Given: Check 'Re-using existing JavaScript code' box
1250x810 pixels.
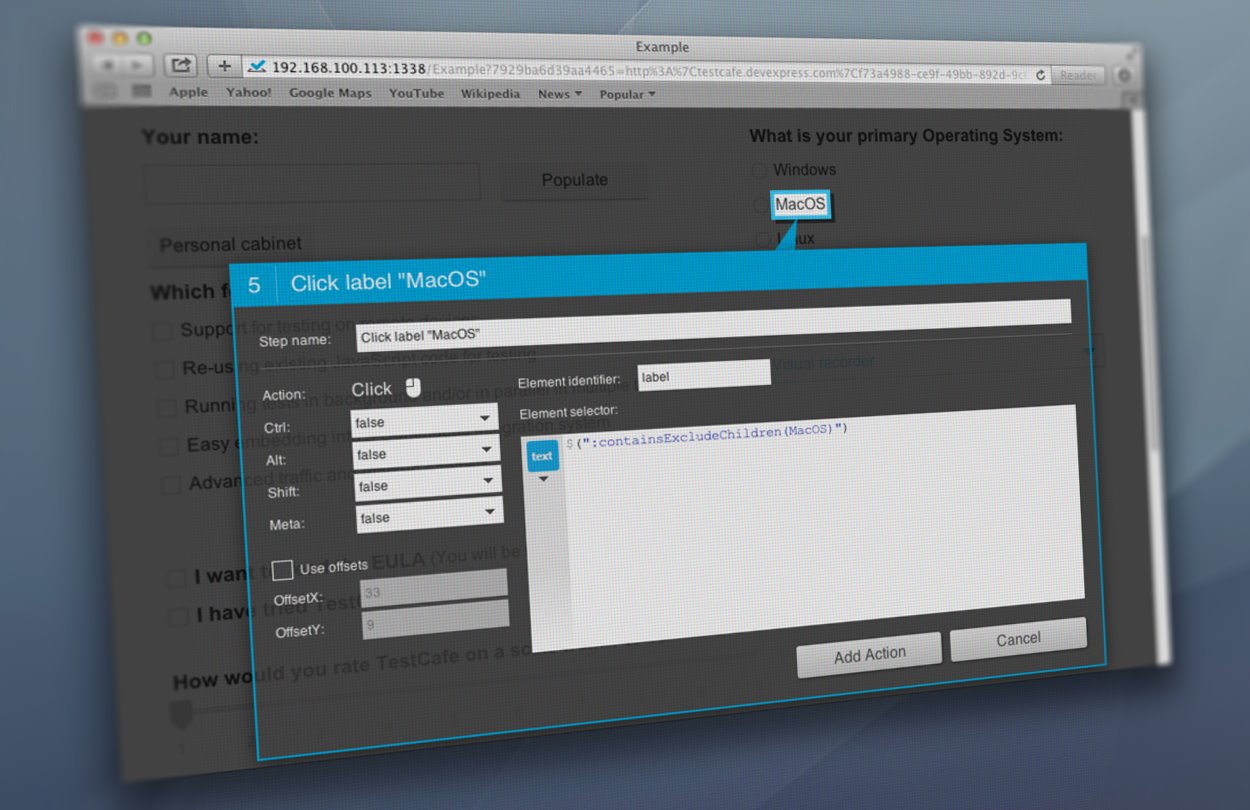Looking at the screenshot, I should click(165, 369).
